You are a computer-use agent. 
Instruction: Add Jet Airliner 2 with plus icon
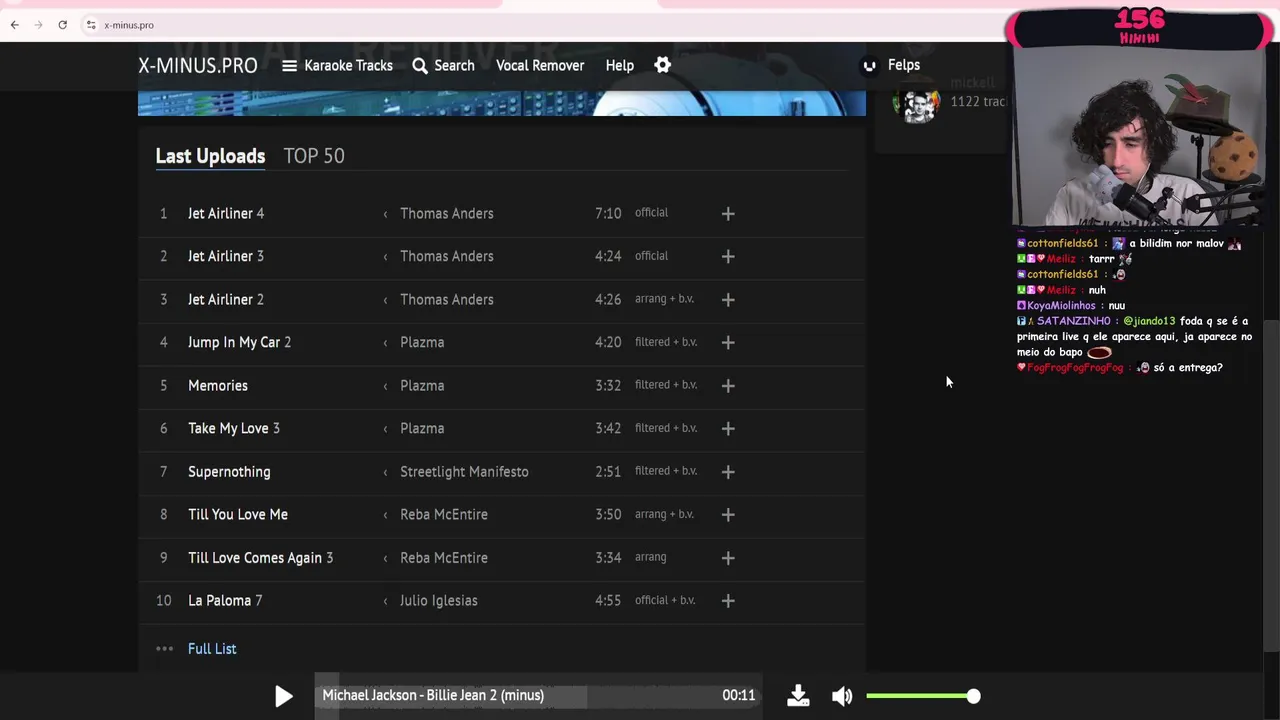click(x=728, y=299)
